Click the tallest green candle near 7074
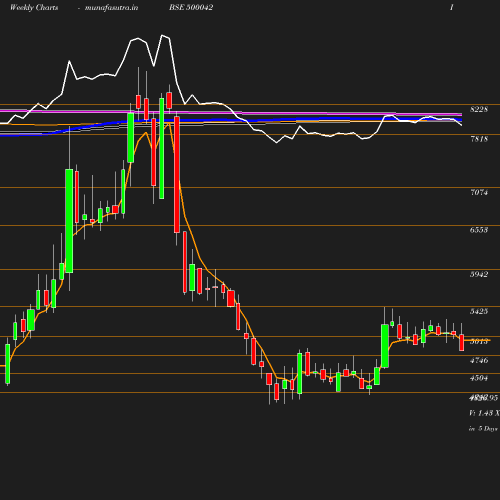This screenshot has height=500, width=500. pos(69,221)
